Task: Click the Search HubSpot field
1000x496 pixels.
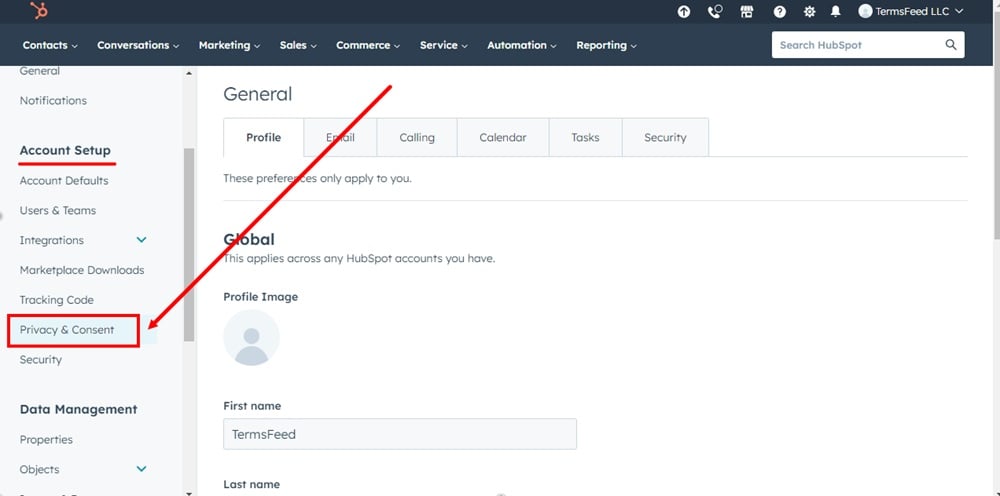Action: pyautogui.click(x=868, y=45)
